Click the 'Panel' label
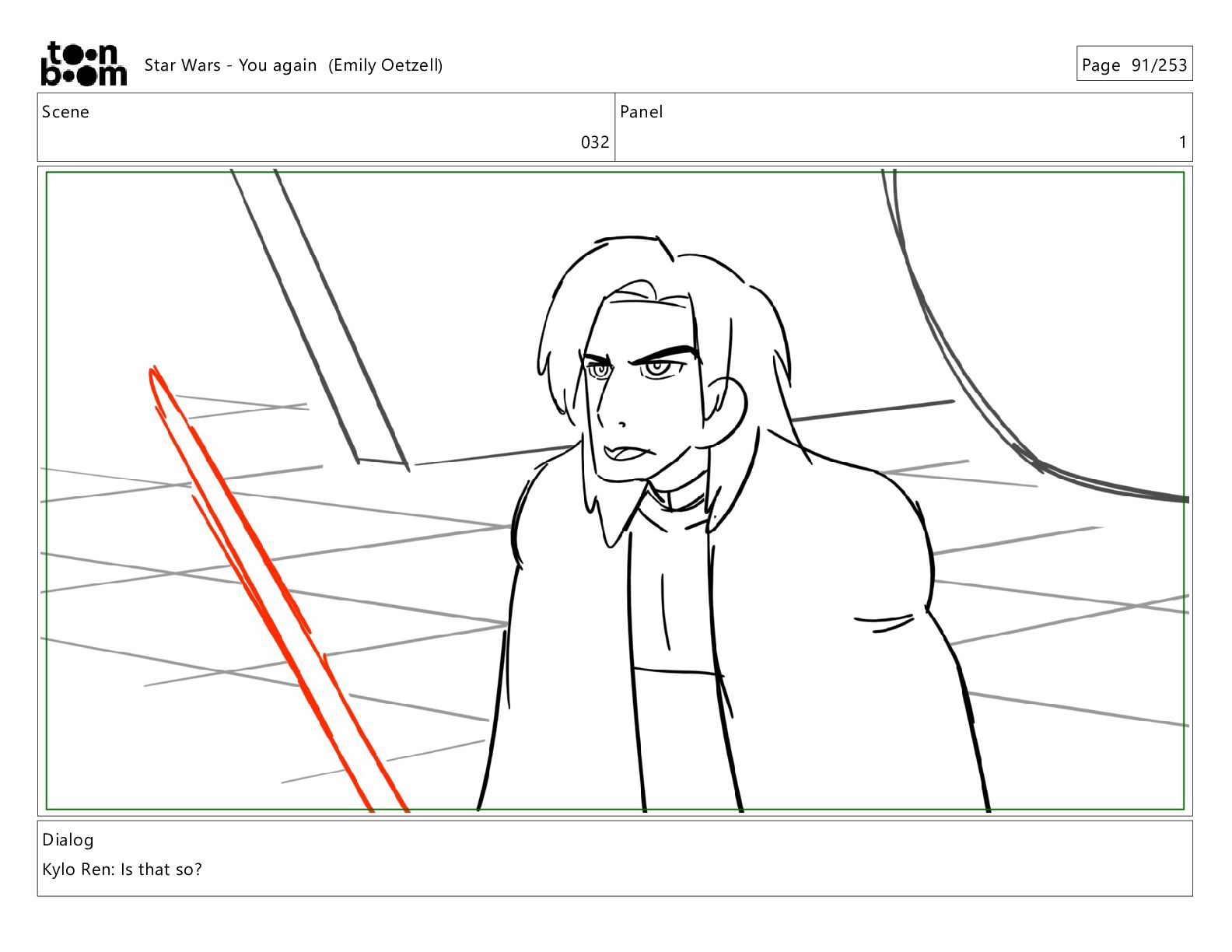Viewport: 1232px width, 952px height. pos(641,112)
